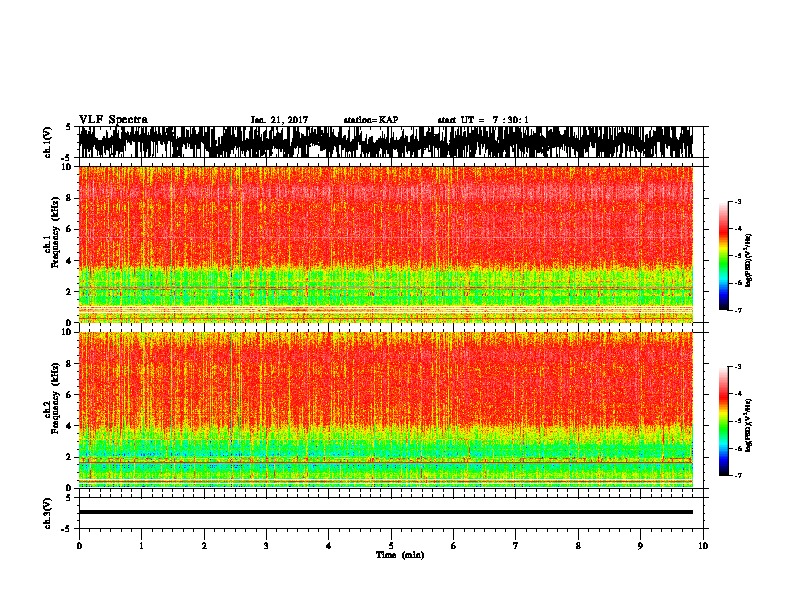Pick the ch.2 color scale bar
The height and width of the screenshot is (612, 792).
tap(723, 421)
